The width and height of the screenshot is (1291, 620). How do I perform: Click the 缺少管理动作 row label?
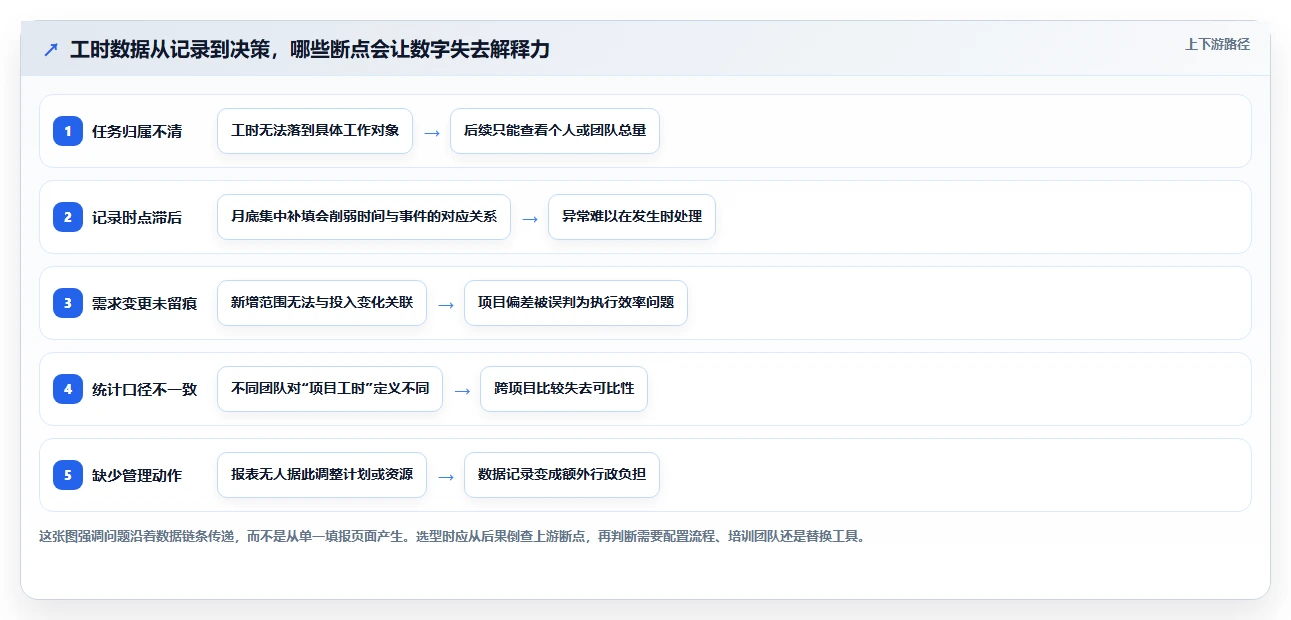pyautogui.click(x=137, y=475)
